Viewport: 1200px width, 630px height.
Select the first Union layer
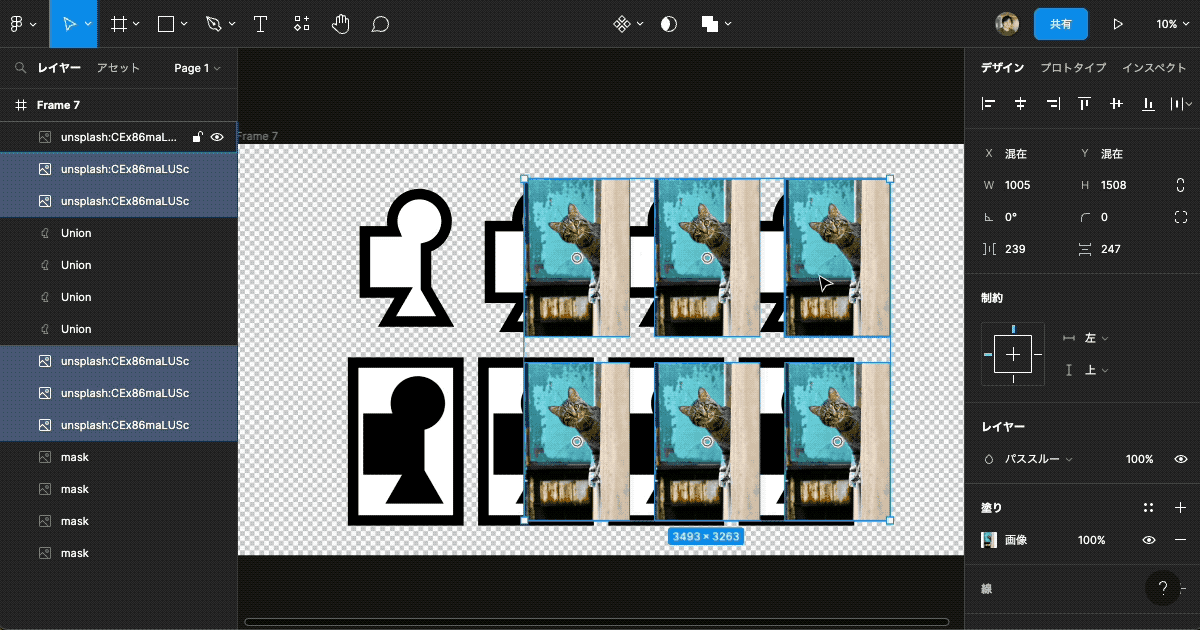pyautogui.click(x=118, y=233)
